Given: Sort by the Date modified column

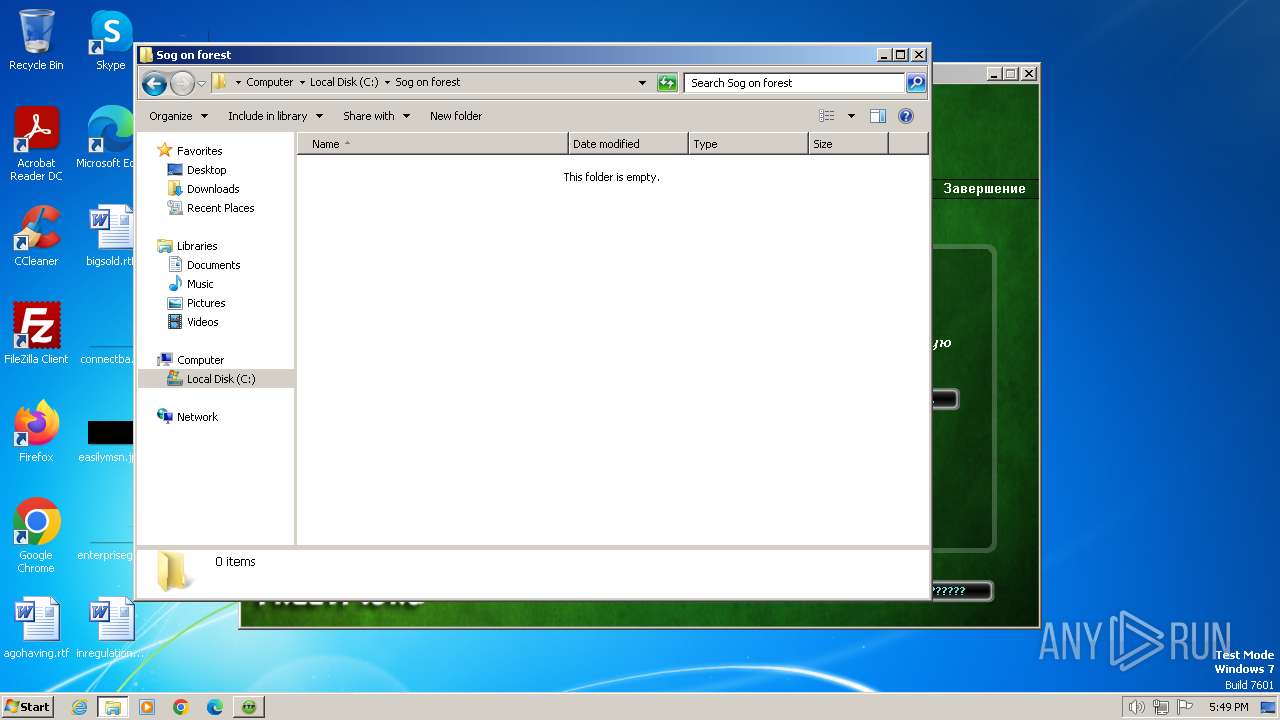Looking at the screenshot, I should click(628, 144).
